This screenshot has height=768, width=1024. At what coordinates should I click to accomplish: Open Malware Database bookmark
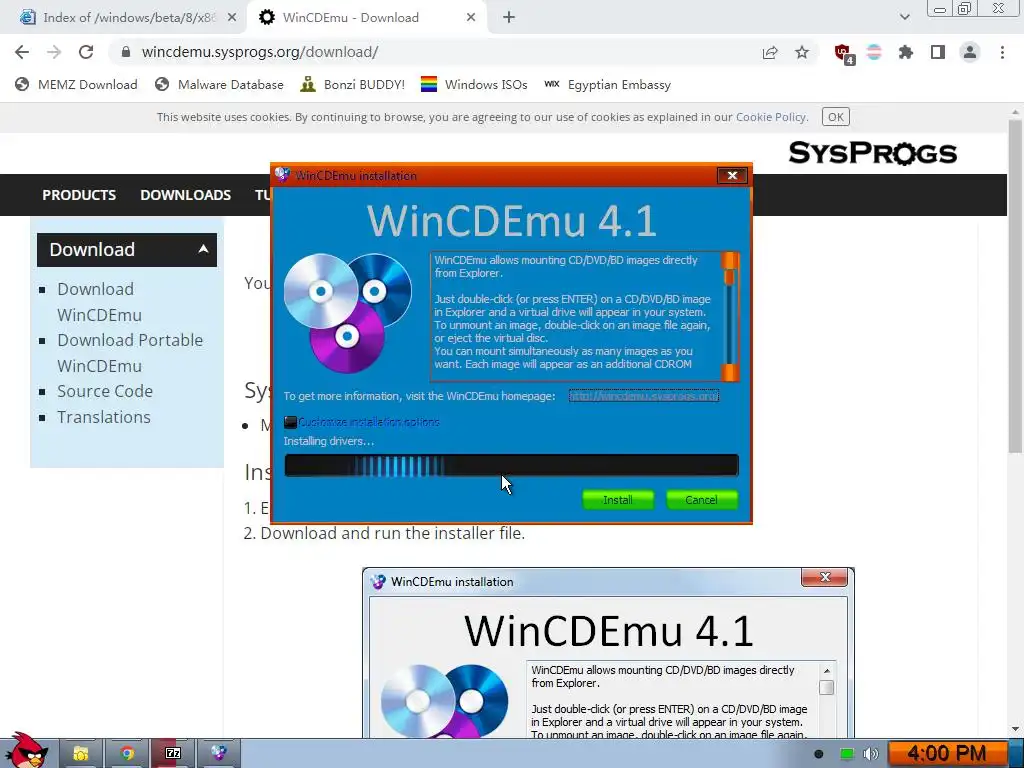(x=219, y=85)
